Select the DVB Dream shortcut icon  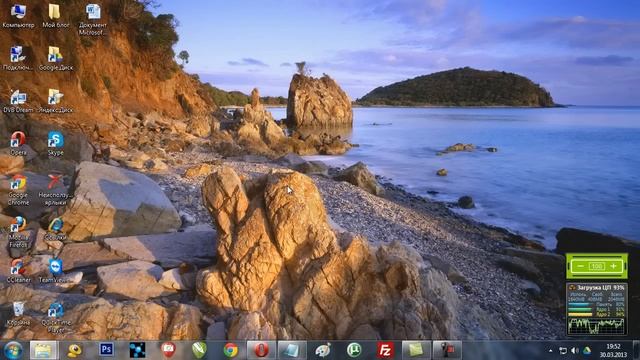pos(18,101)
